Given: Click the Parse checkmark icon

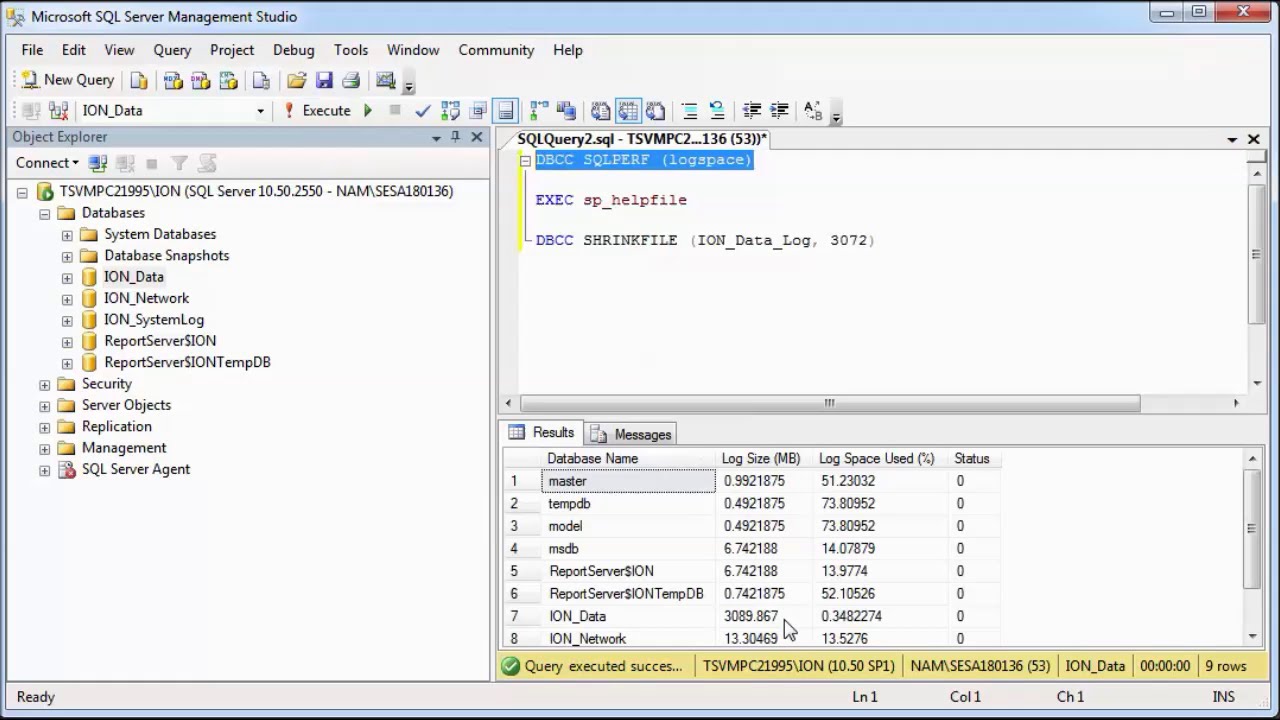Looking at the screenshot, I should pyautogui.click(x=423, y=111).
